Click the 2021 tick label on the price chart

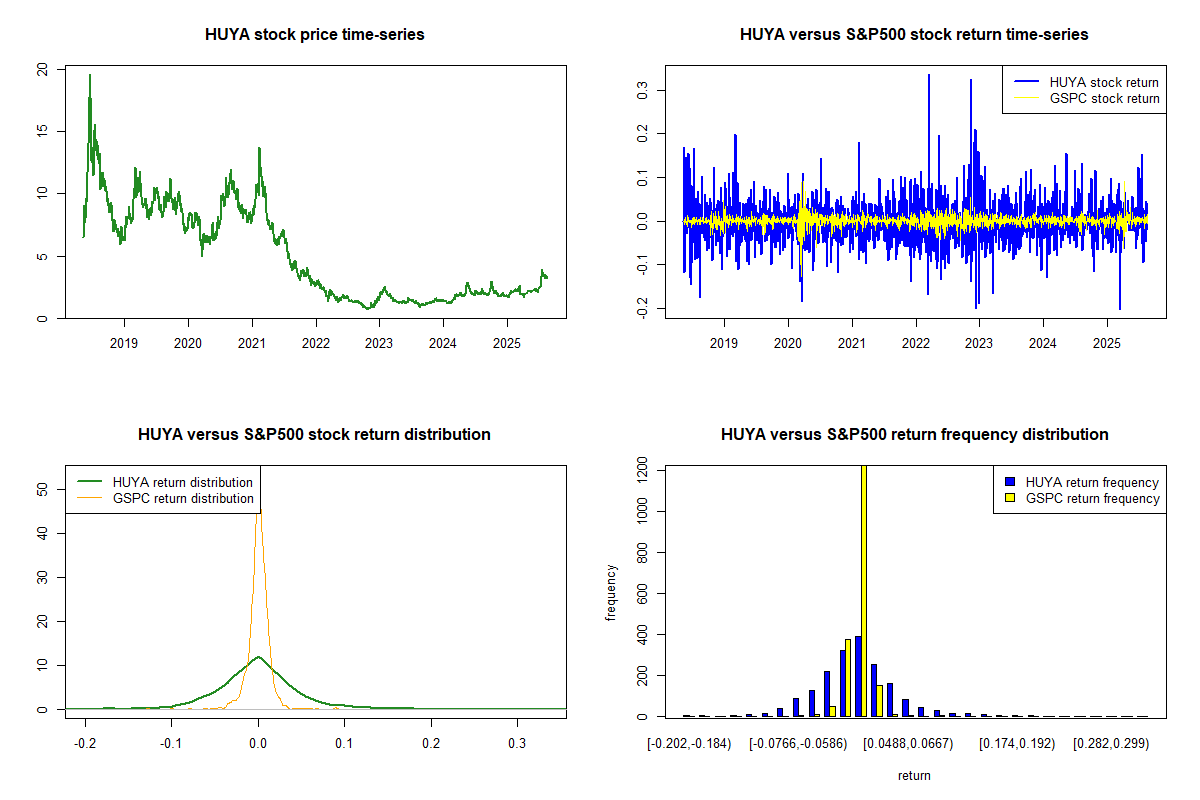pyautogui.click(x=252, y=343)
